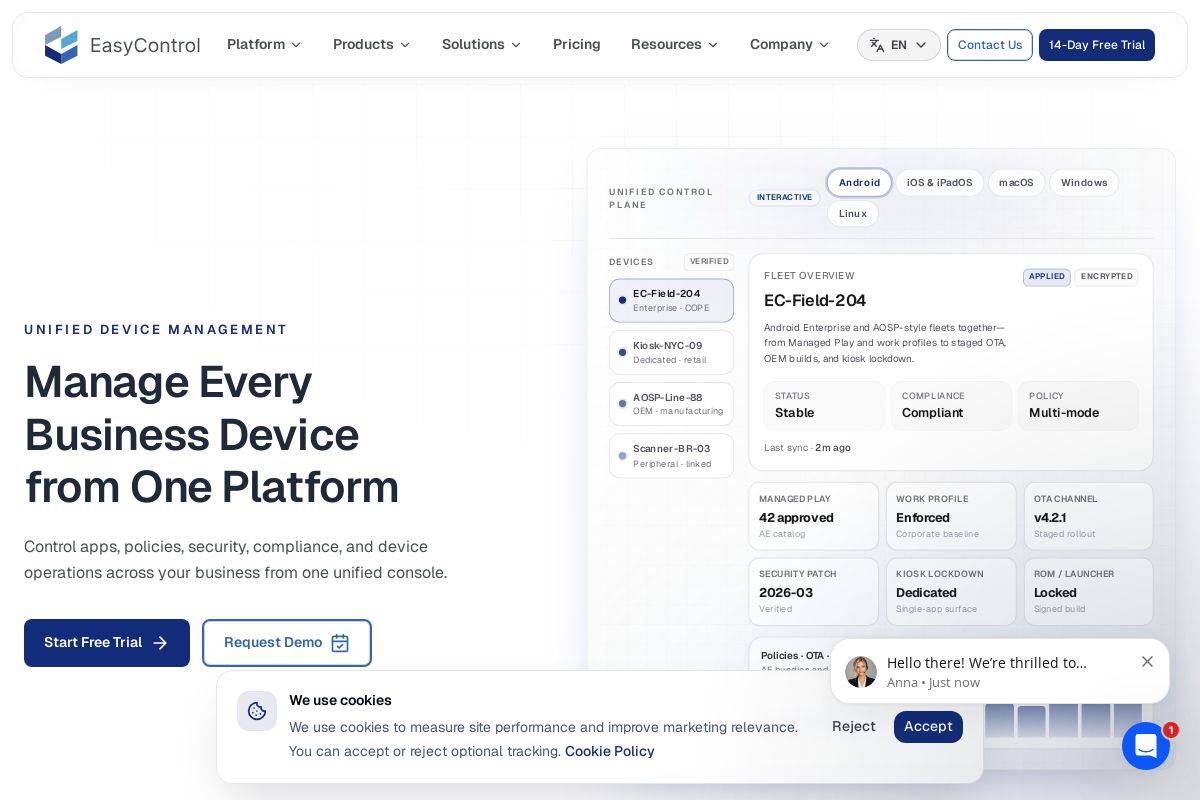Click the Work Profile Enforced card
The width and height of the screenshot is (1200, 800).
[x=951, y=517]
